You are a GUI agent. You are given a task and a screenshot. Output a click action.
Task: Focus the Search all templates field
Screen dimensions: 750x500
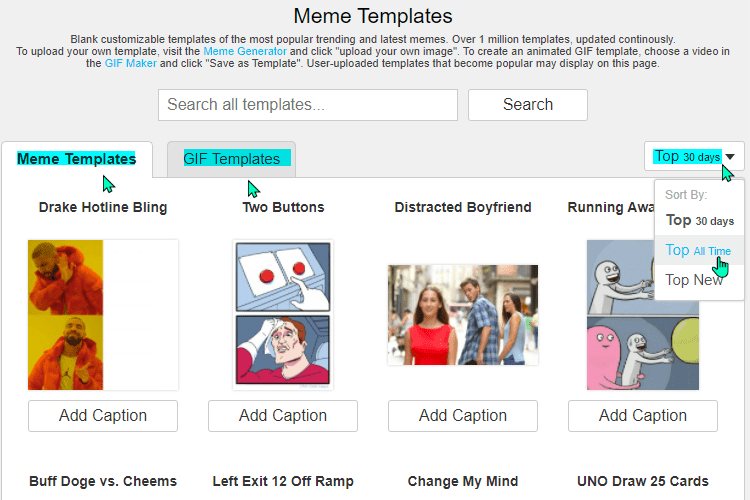[x=308, y=105]
